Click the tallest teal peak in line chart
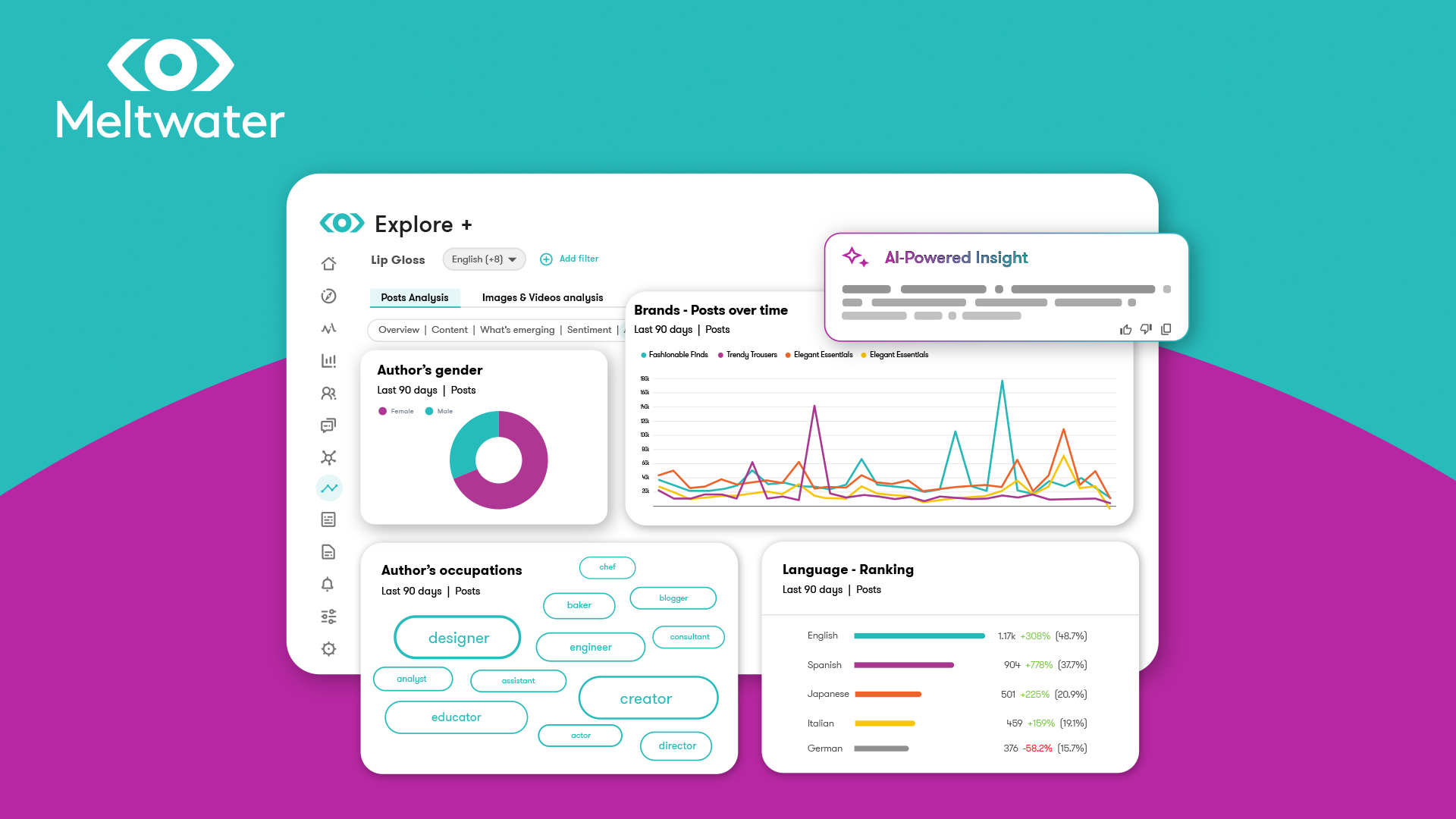This screenshot has height=819, width=1456. tap(1002, 381)
